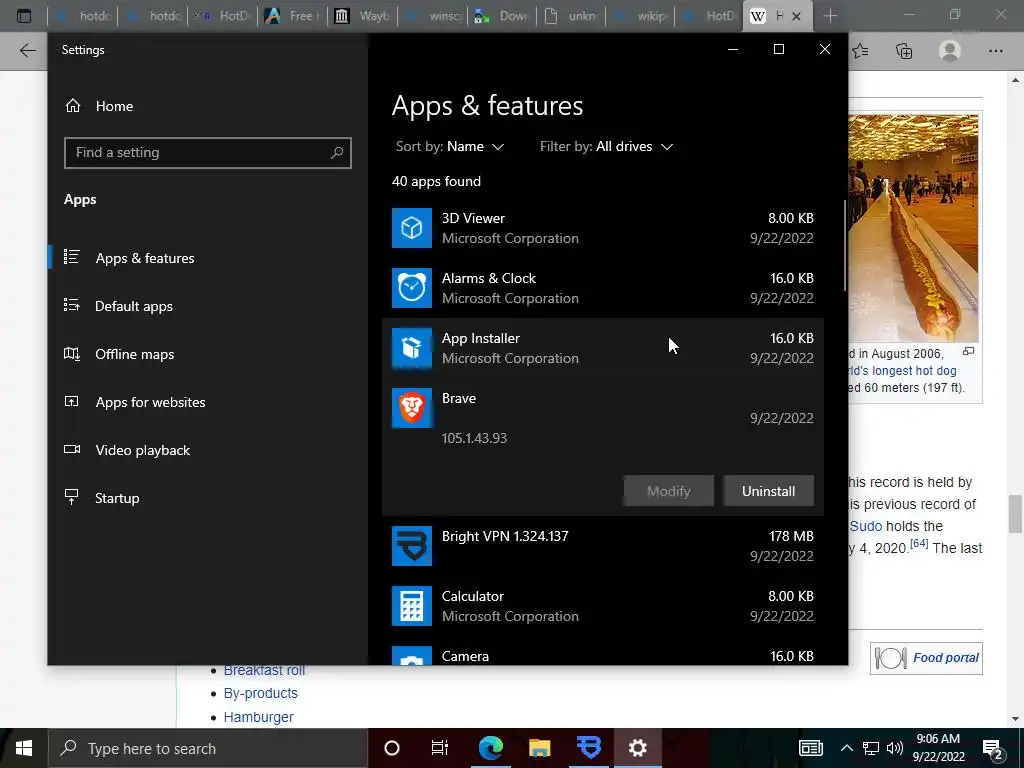Click the Find a setting search field
This screenshot has height=768, width=1024.
(208, 153)
